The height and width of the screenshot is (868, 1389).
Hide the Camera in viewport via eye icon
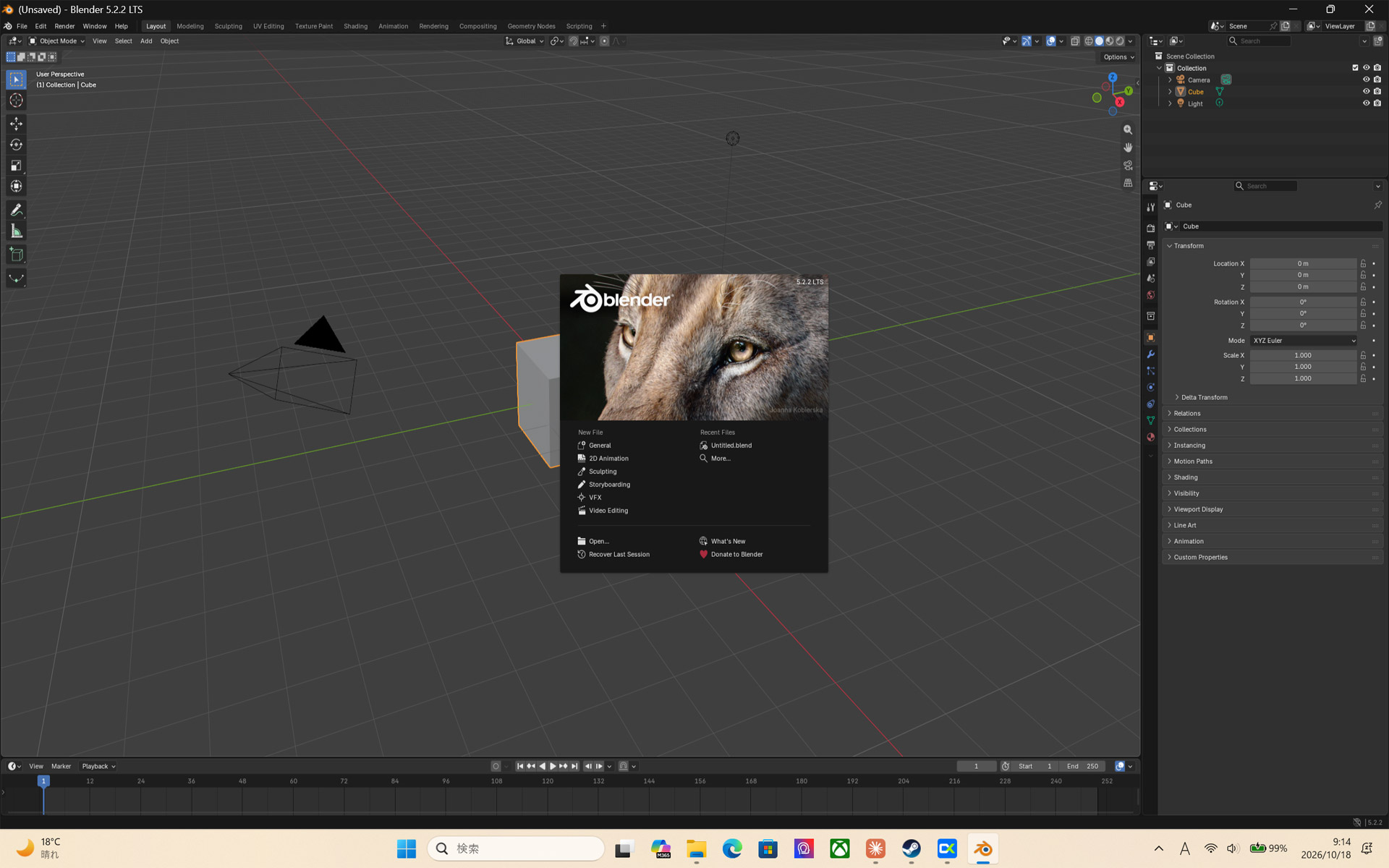(1366, 80)
